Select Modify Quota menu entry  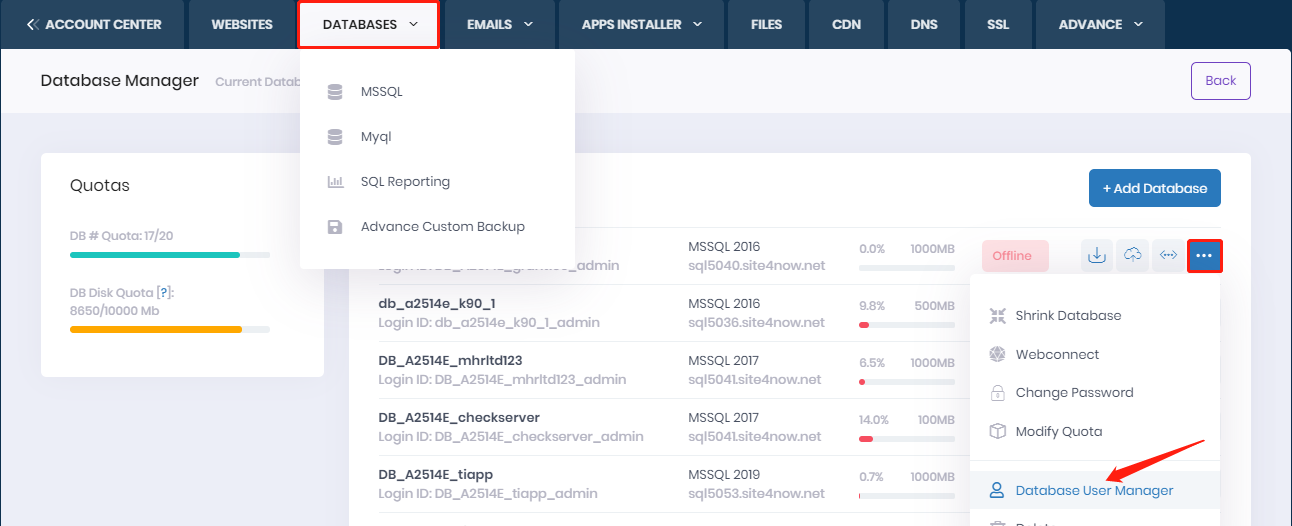1058,432
